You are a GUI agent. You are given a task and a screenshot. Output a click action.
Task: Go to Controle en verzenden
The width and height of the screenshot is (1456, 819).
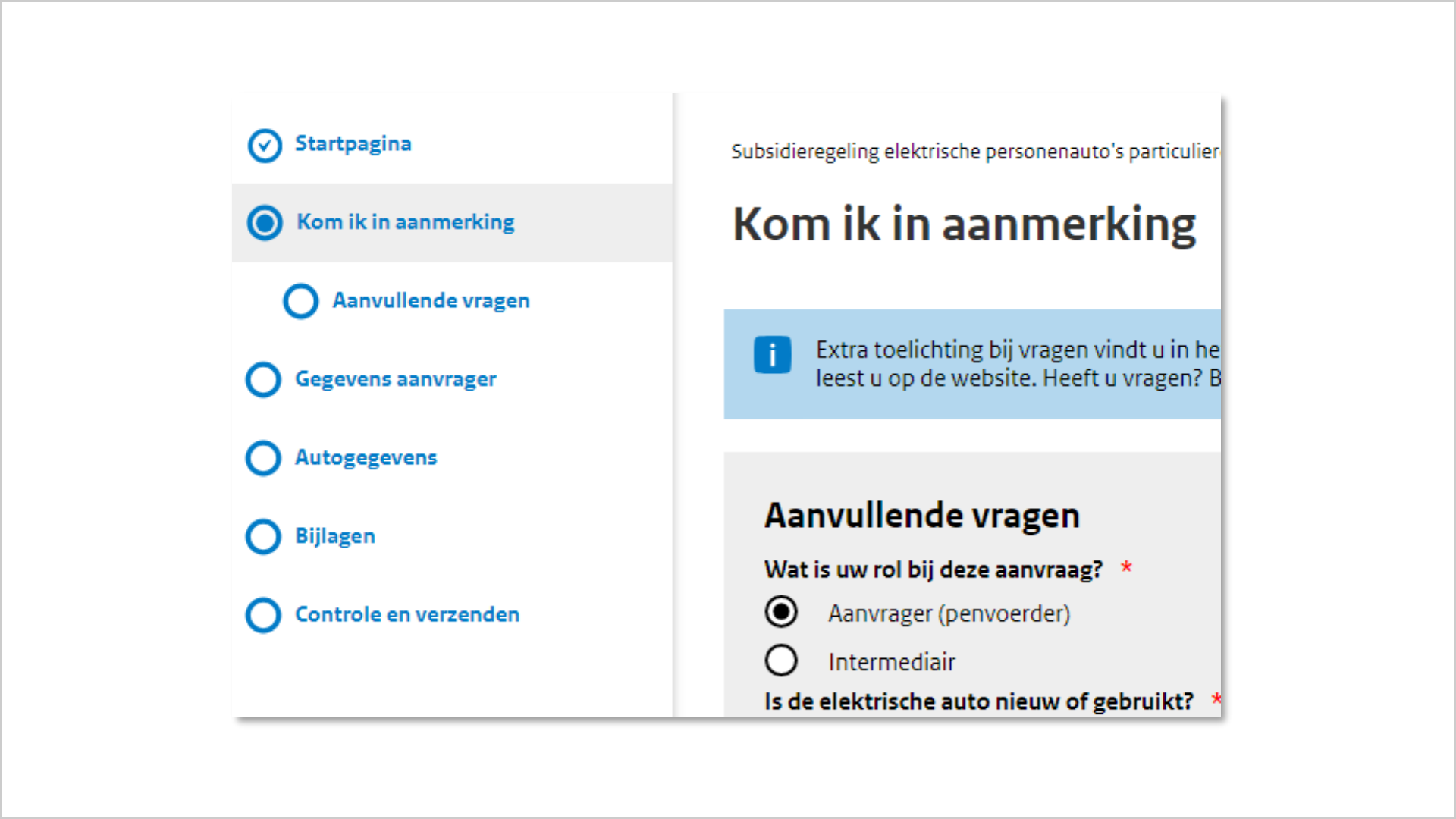click(x=406, y=614)
